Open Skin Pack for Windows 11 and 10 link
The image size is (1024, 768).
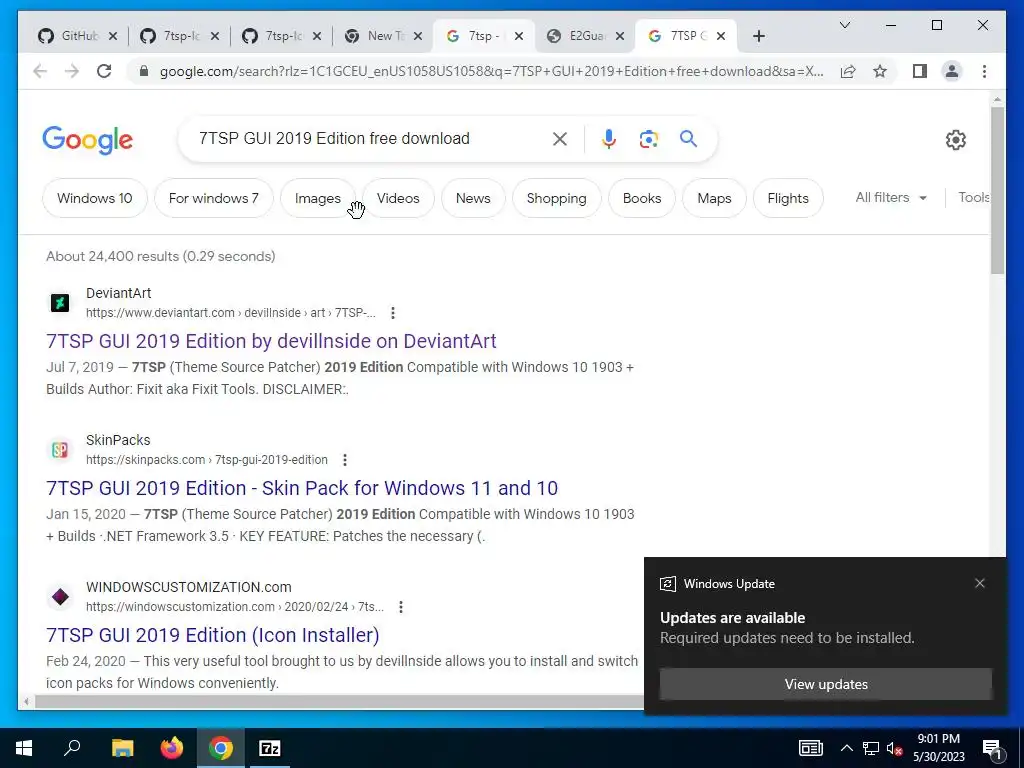302,488
